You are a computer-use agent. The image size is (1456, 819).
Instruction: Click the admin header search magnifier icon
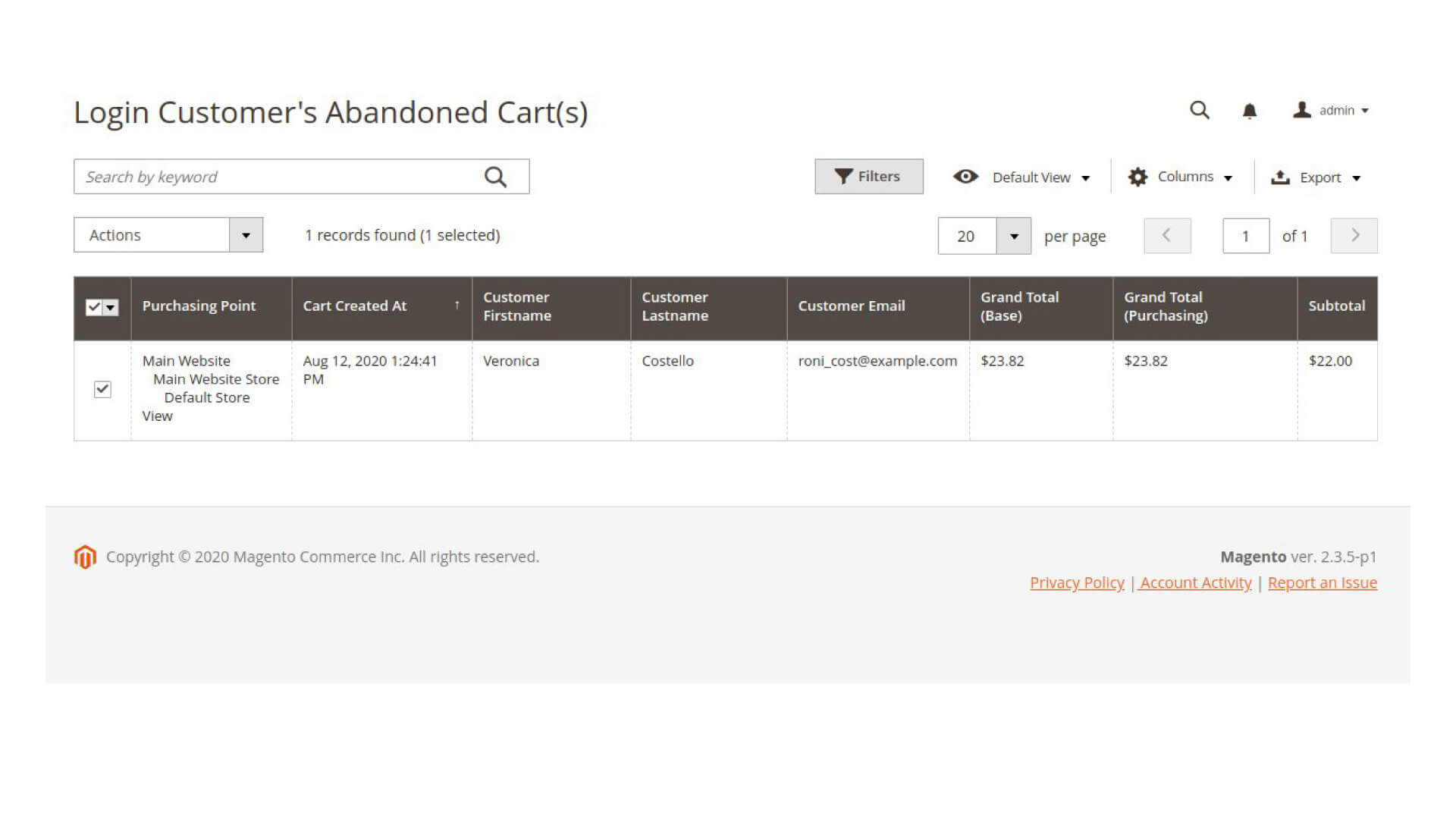click(x=1199, y=110)
